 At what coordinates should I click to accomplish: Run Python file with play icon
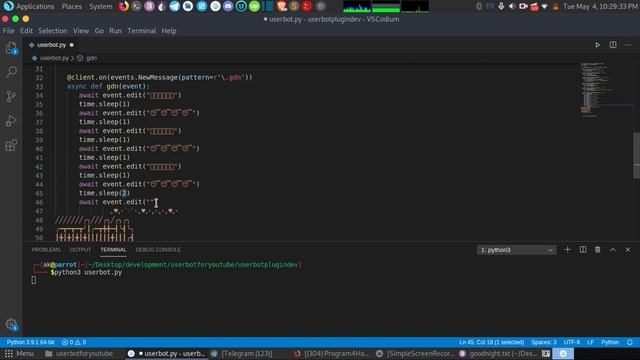click(597, 45)
